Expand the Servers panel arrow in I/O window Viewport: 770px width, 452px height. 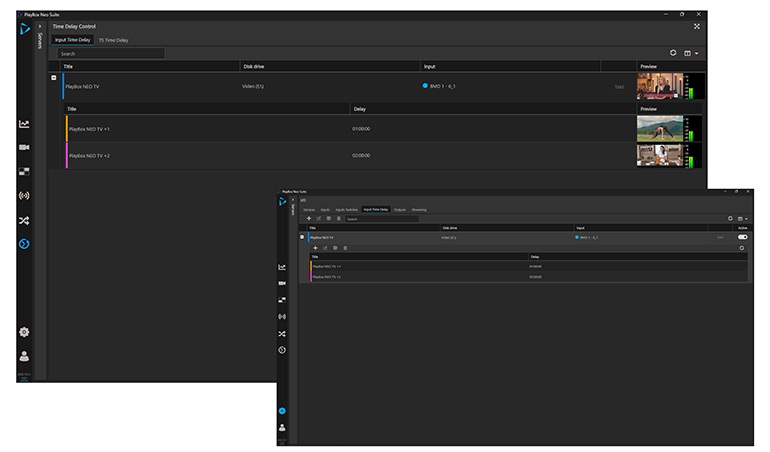(293, 200)
